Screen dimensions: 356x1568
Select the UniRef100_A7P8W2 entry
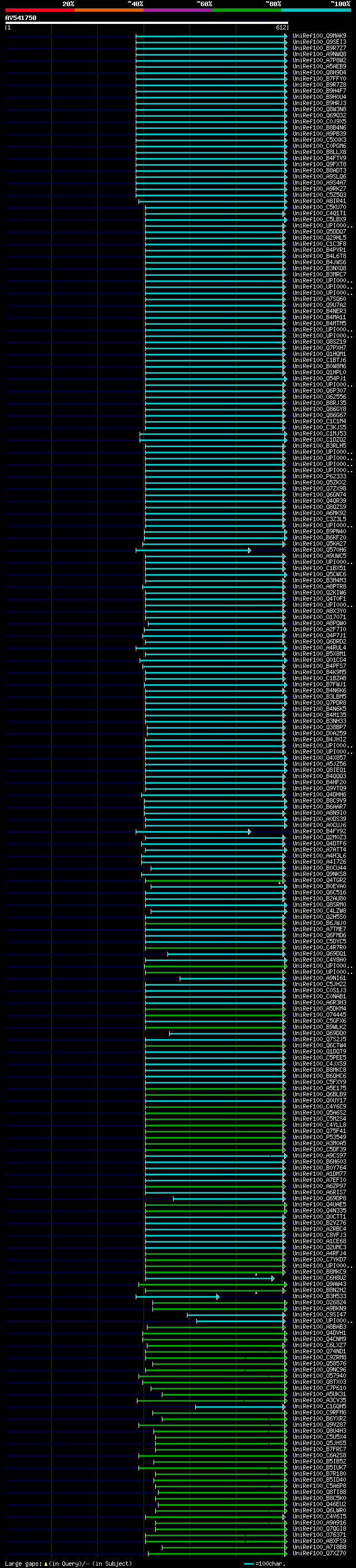point(319,60)
